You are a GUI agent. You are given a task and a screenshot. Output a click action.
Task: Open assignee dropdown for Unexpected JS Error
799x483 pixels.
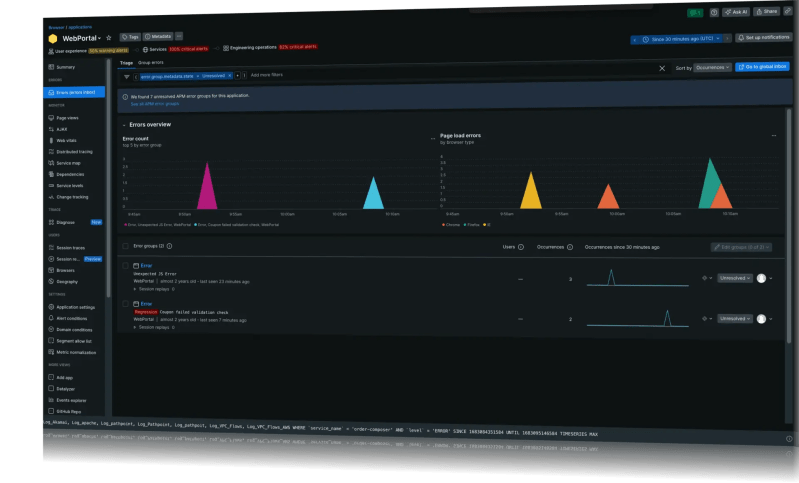pyautogui.click(x=764, y=278)
